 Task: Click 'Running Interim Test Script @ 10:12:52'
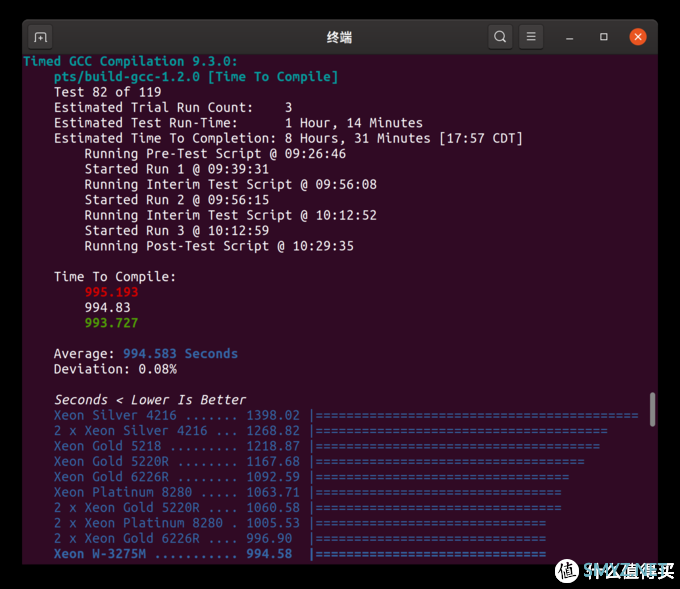(x=230, y=215)
